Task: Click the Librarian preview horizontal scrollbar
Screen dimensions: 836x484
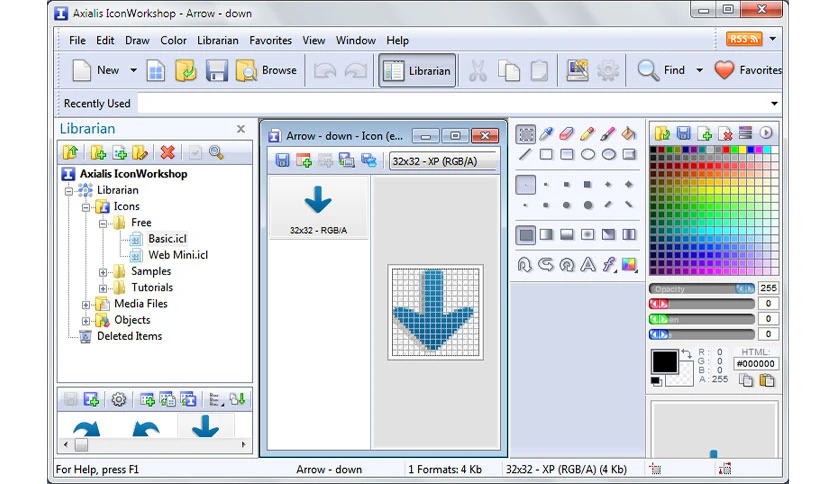Action: tap(155, 444)
